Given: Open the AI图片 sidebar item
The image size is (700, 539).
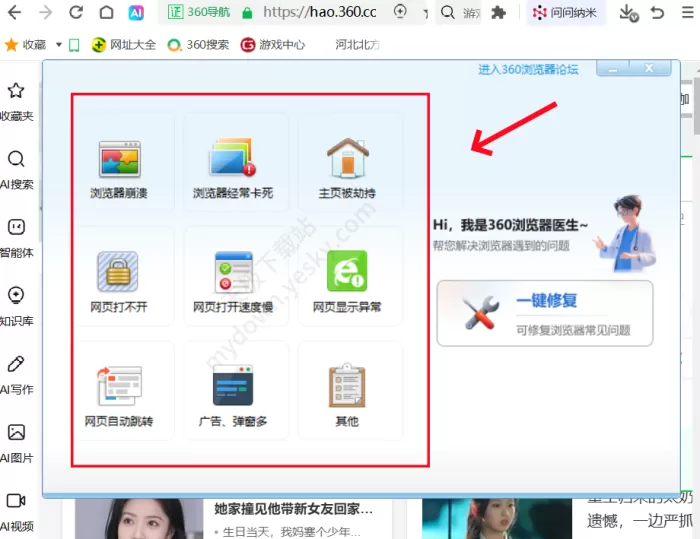Looking at the screenshot, I should (17, 443).
